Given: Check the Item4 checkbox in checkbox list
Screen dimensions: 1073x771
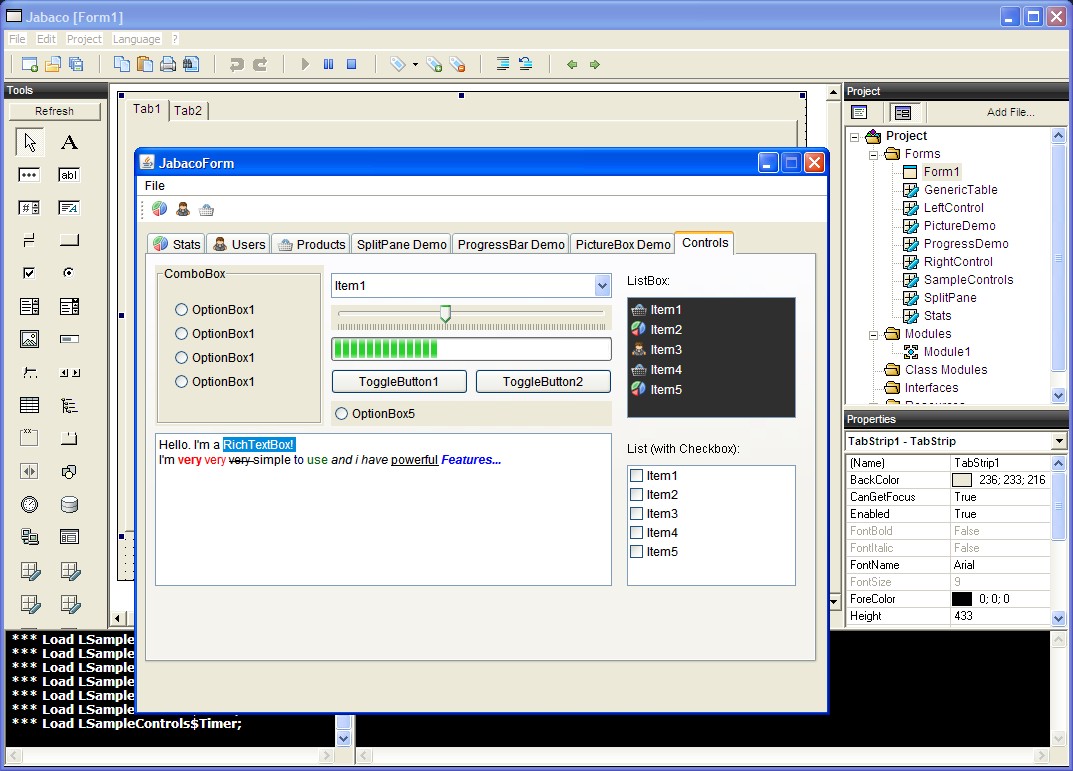Looking at the screenshot, I should point(636,532).
